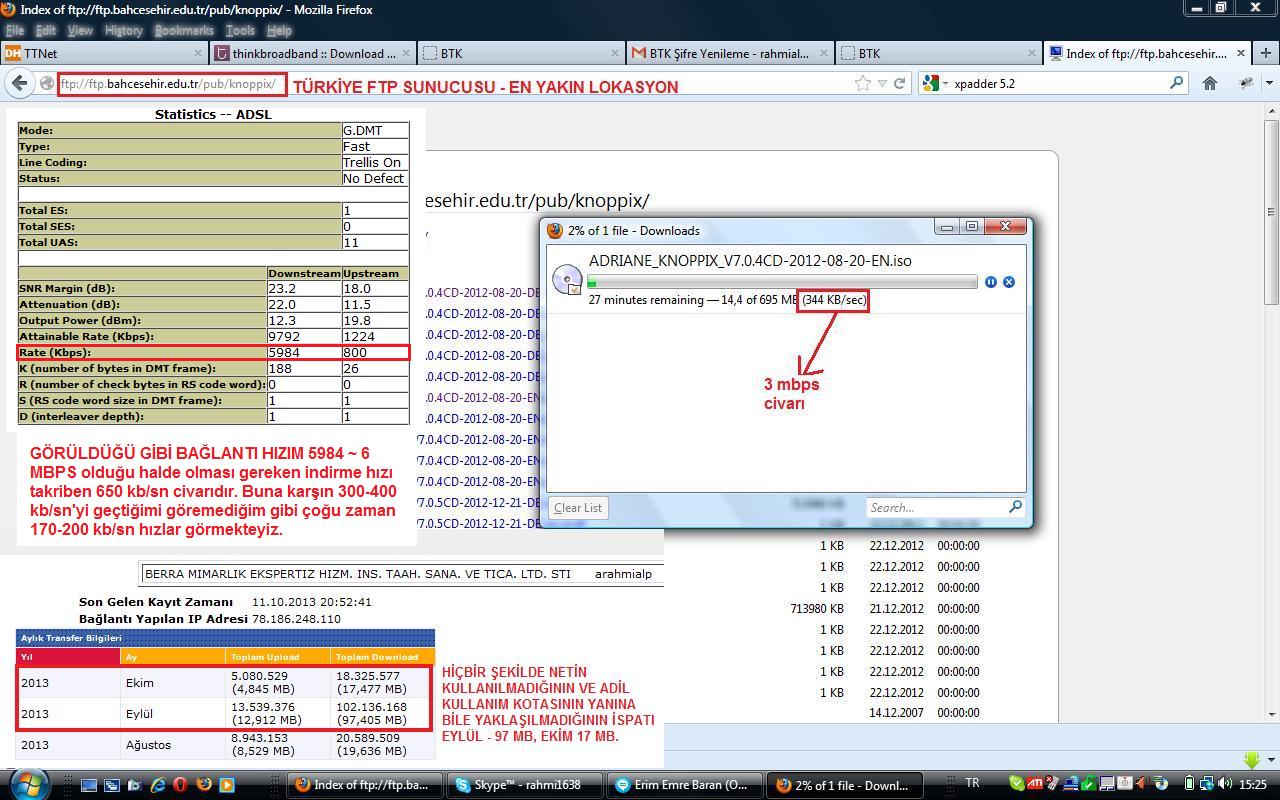This screenshot has width=1280, height=800.
Task: Click the search magnifier in the search bar
Action: 1177,84
